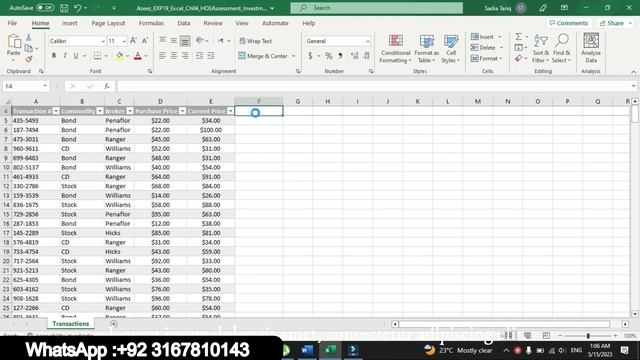640x360 pixels.
Task: Apply the yellow Fill Color bucket
Action: click(119, 56)
